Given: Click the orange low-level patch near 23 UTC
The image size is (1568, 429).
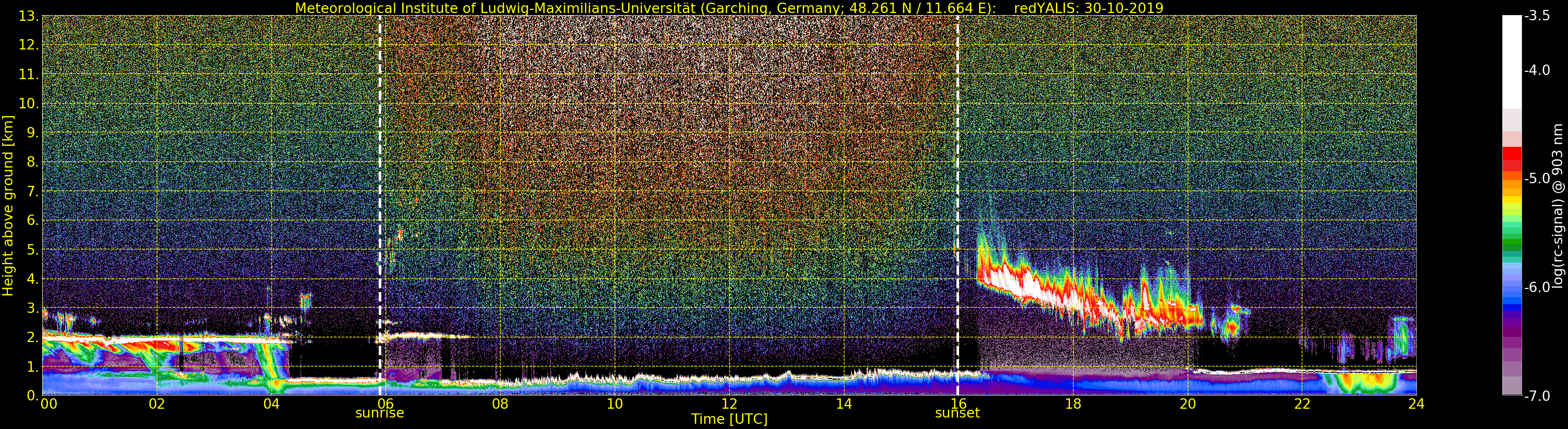Looking at the screenshot, I should [1363, 383].
